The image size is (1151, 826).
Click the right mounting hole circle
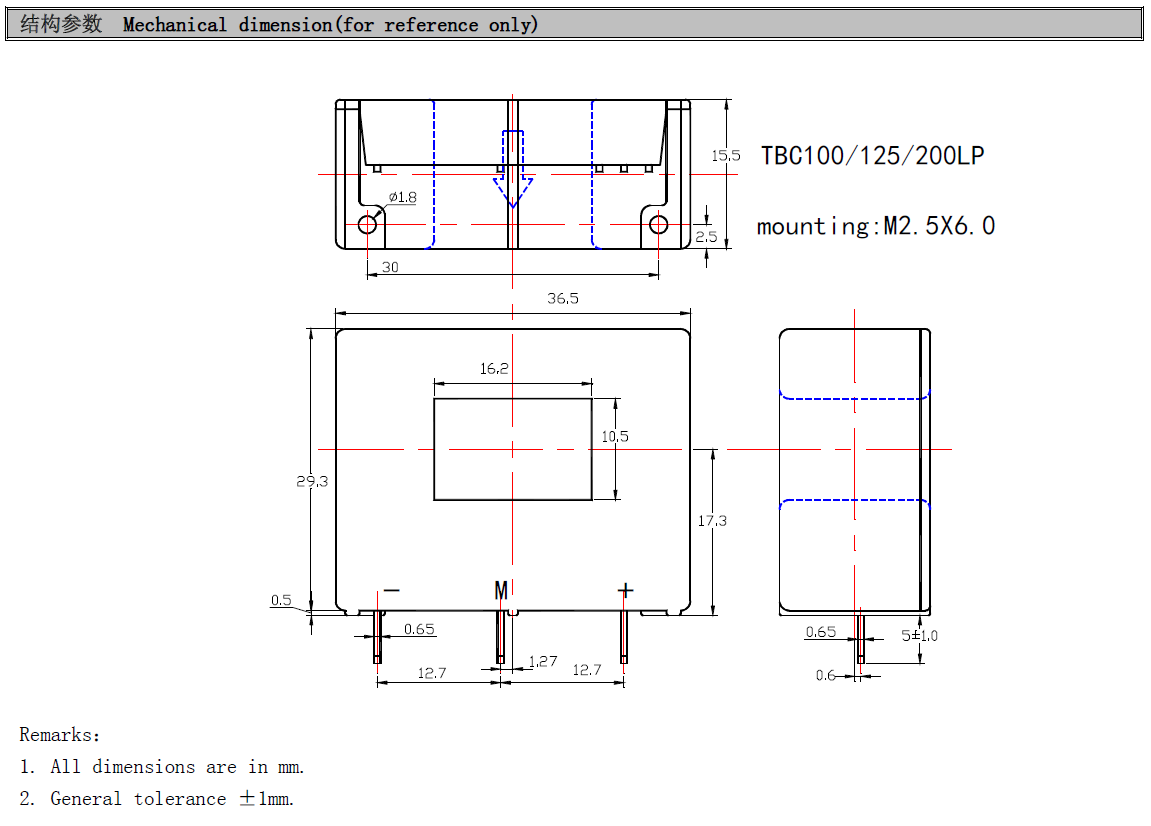pyautogui.click(x=658, y=224)
